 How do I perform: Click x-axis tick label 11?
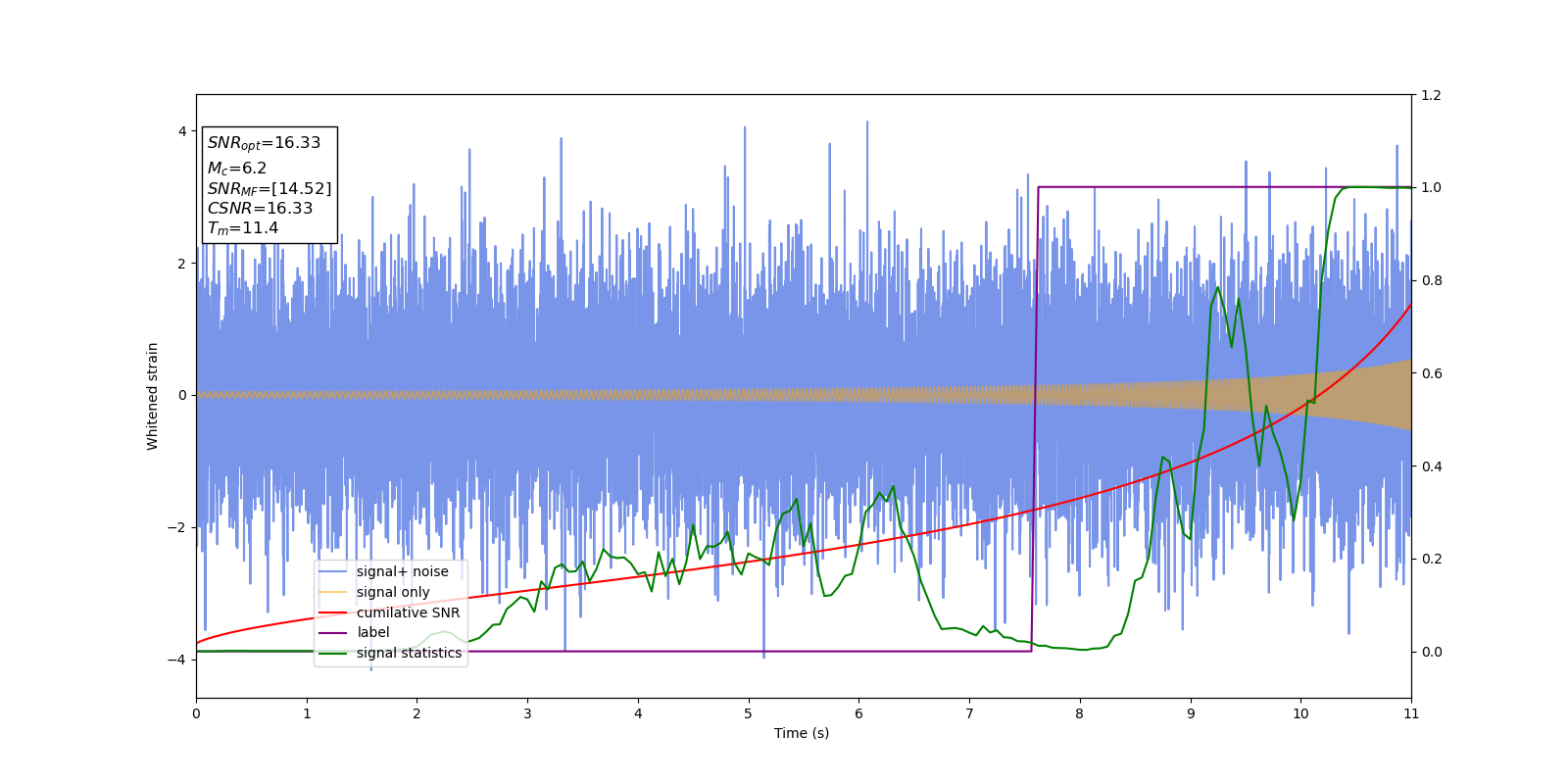tap(1411, 713)
